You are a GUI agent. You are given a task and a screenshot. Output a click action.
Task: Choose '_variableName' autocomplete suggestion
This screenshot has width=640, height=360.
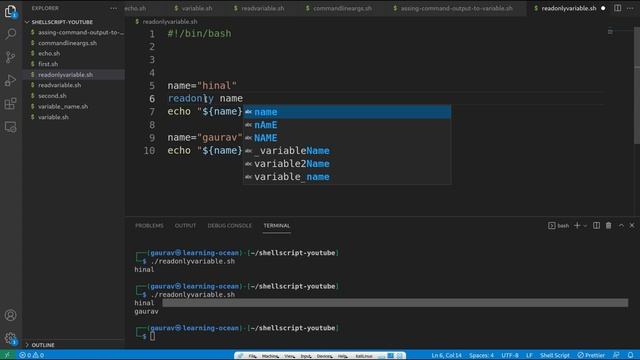[347, 151]
